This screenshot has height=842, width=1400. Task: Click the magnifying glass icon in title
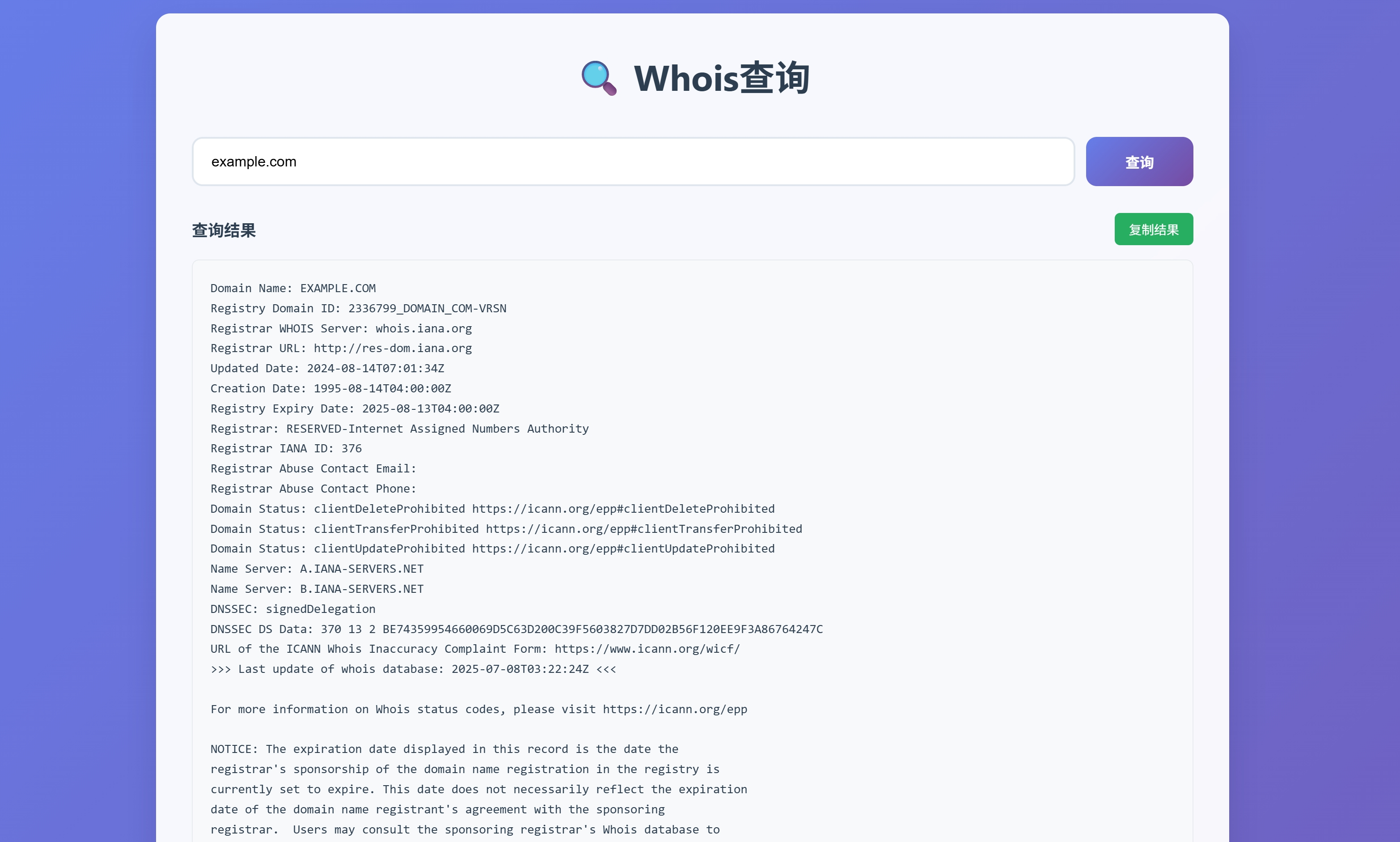click(x=598, y=78)
